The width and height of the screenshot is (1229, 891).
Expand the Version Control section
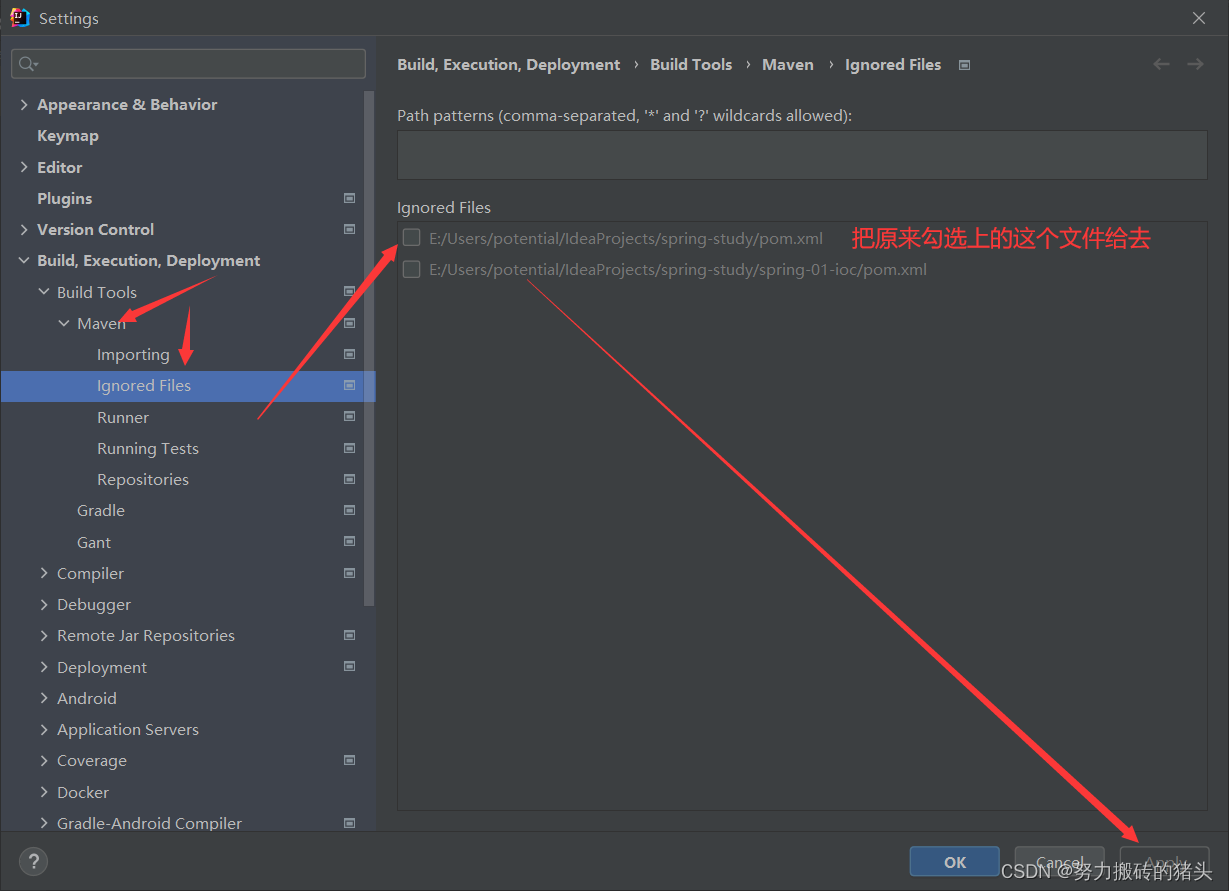(24, 229)
